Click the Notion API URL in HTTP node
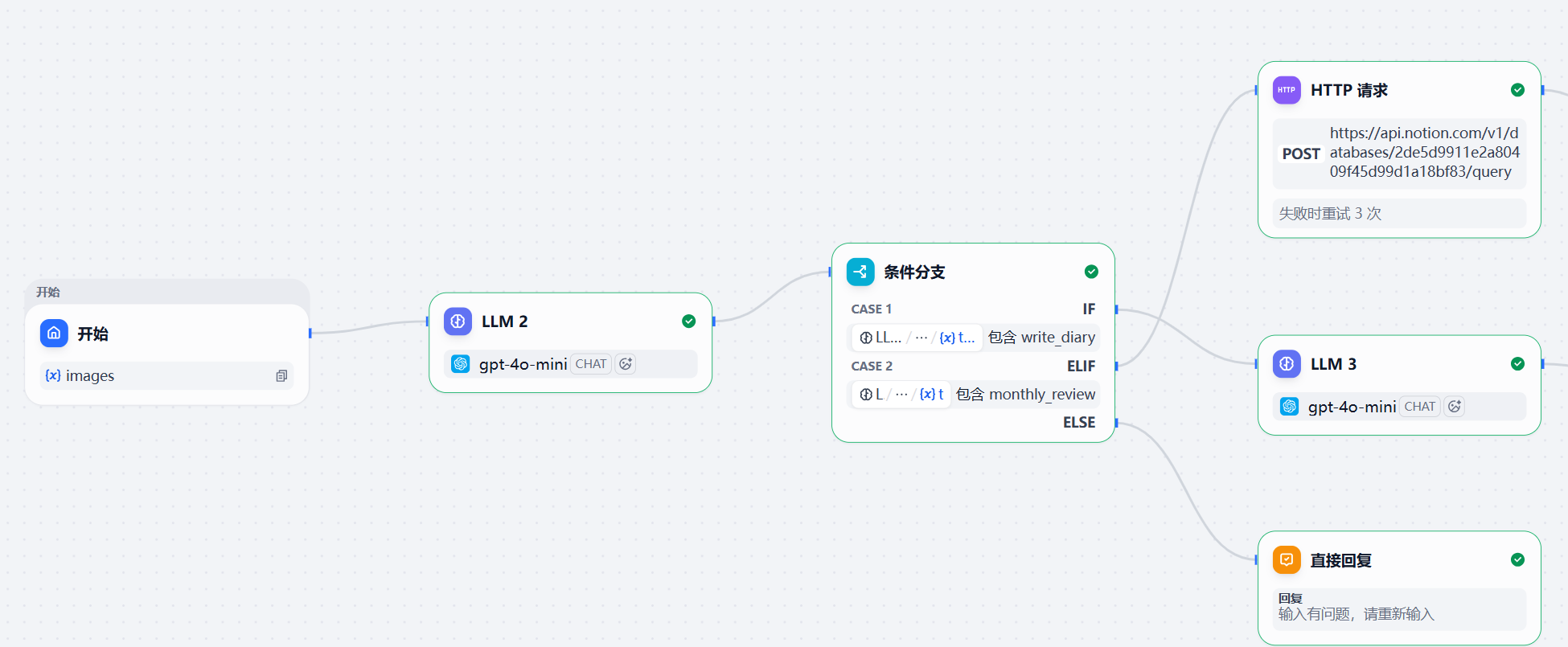 [x=1423, y=153]
